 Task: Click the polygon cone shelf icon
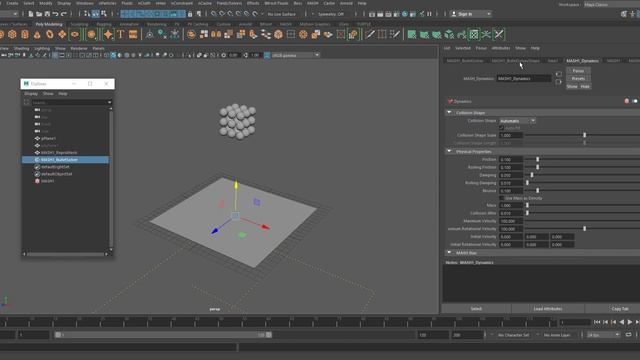(x=37, y=34)
